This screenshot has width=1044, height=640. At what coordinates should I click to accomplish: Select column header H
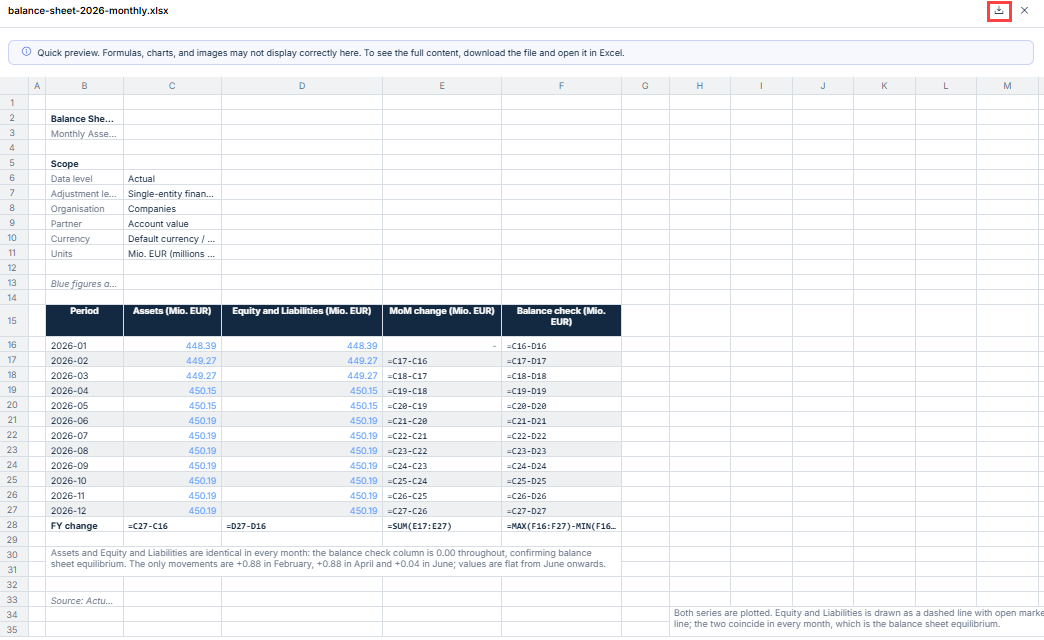coord(700,86)
